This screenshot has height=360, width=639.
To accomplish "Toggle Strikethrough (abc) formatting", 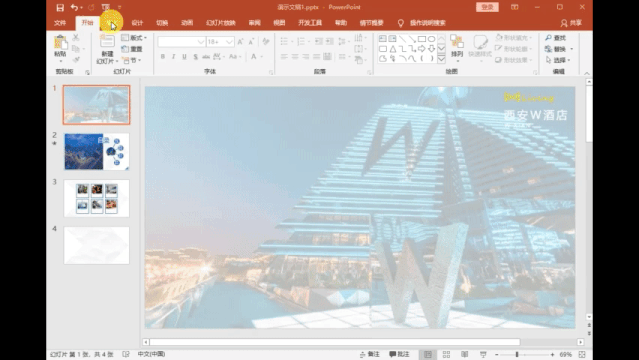I will point(206,57).
